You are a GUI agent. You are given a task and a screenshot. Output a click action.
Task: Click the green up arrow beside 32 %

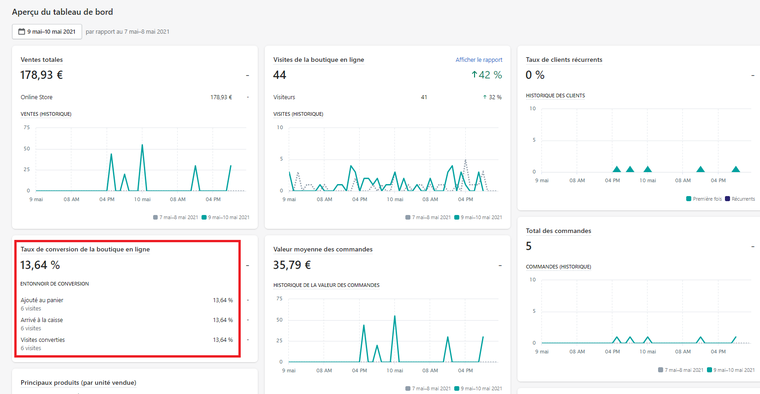[x=484, y=97]
